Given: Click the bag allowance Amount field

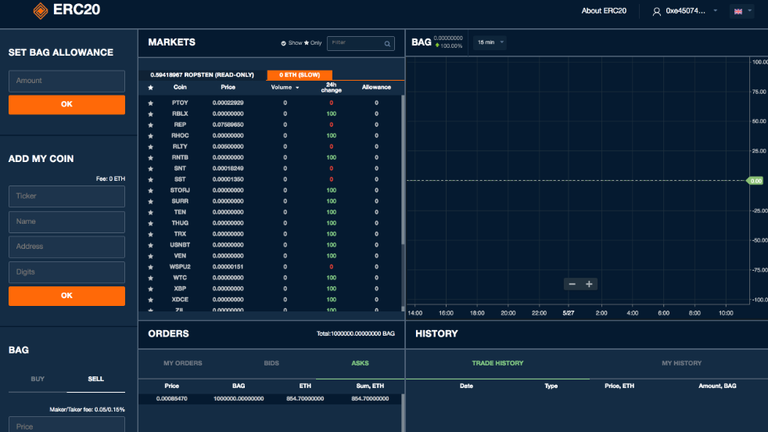Looking at the screenshot, I should click(67, 81).
